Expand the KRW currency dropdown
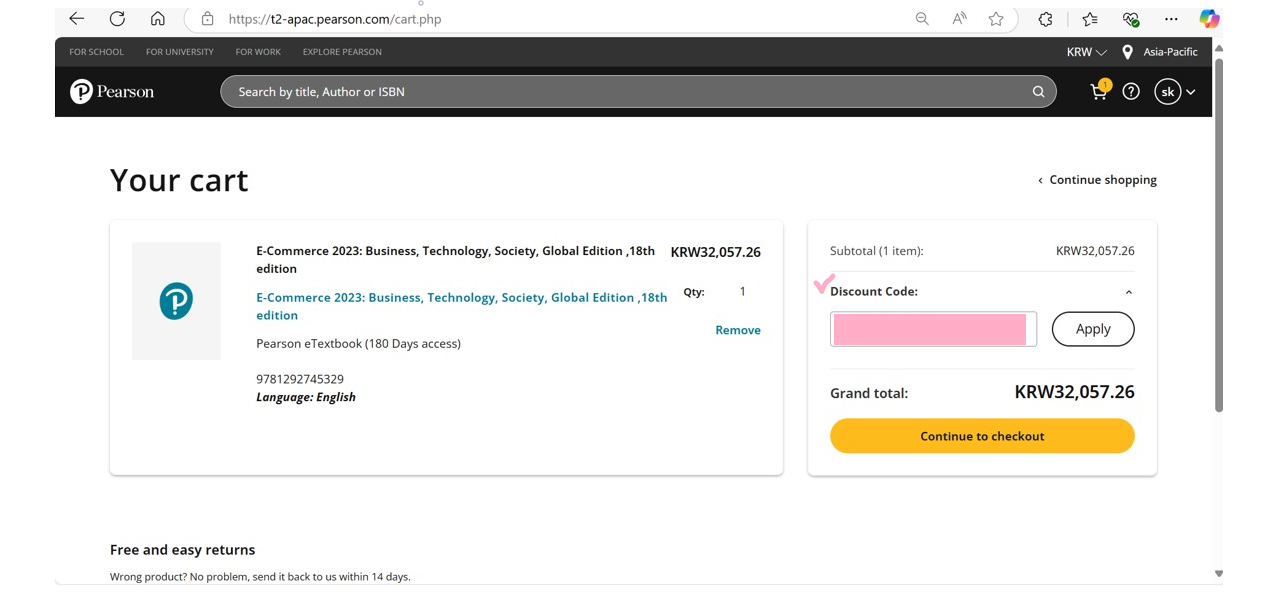Screen dimensions: 1278x593 coord(1087,52)
